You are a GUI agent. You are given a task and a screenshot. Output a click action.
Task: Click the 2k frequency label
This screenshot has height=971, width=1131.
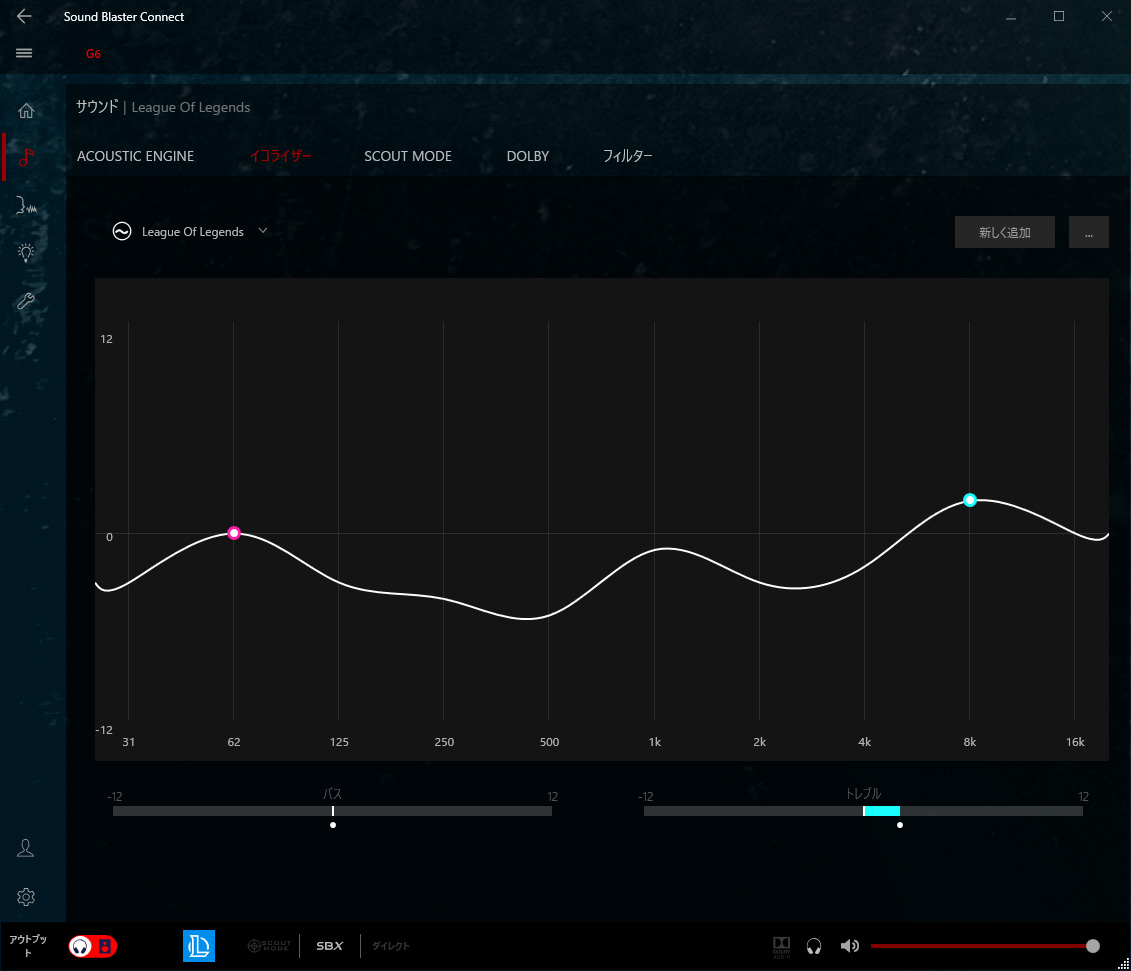click(x=760, y=742)
